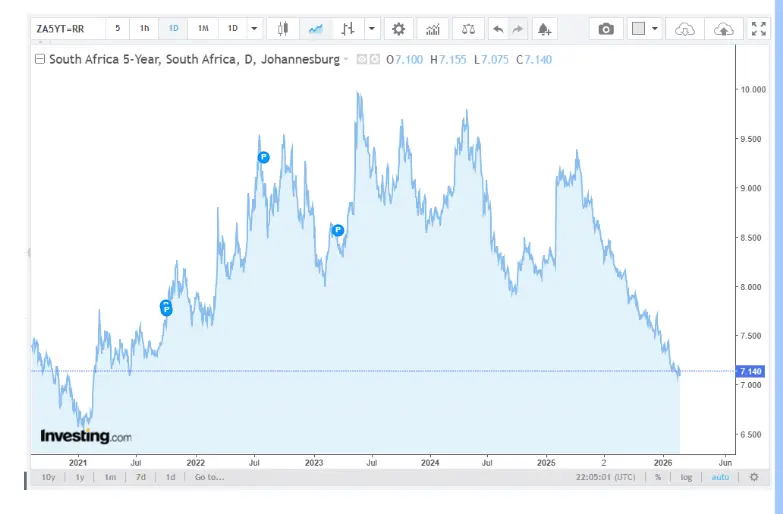The width and height of the screenshot is (783, 514).
Task: Toggle fullscreen mode icon
Action: click(x=759, y=29)
